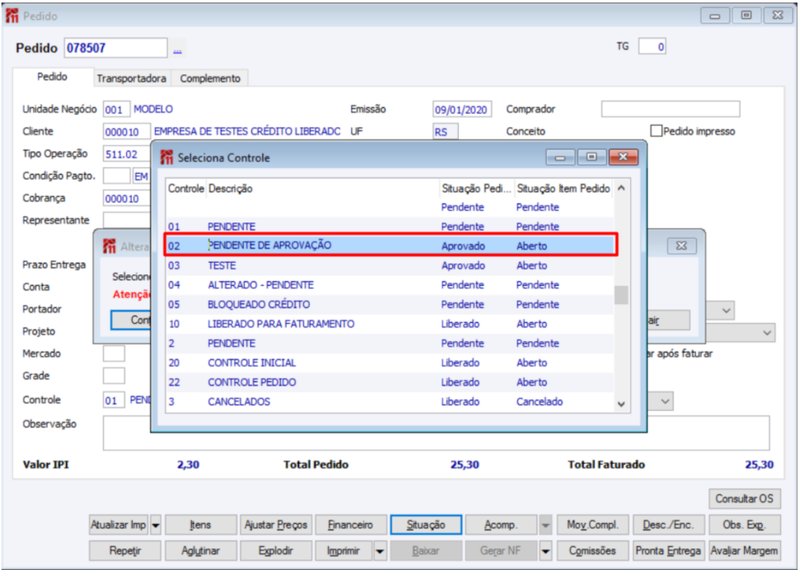The image size is (800, 570).
Task: Click the Situação button
Action: (x=426, y=525)
